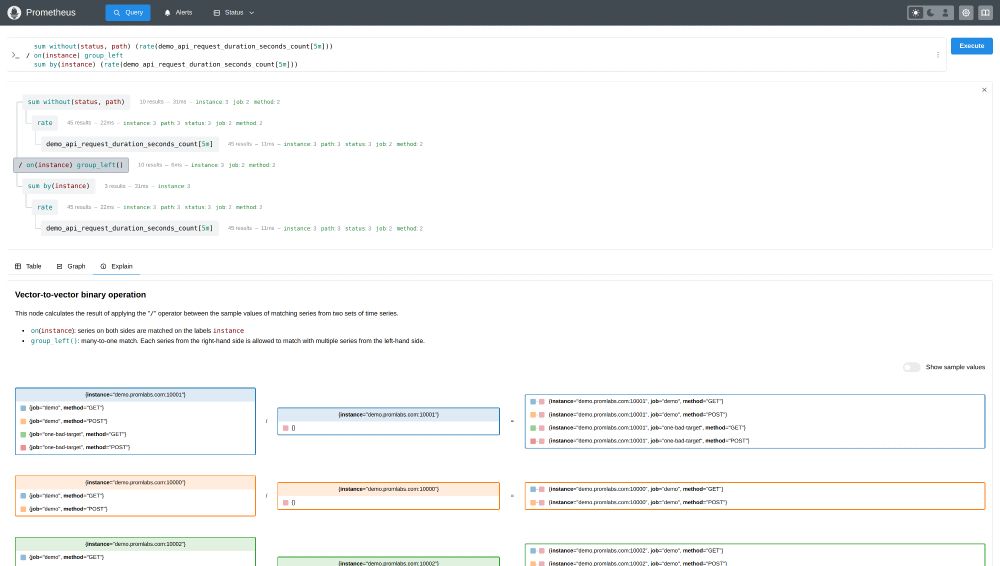This screenshot has height=566, width=1000.
Task: Open the Alerts page
Action: (x=178, y=13)
